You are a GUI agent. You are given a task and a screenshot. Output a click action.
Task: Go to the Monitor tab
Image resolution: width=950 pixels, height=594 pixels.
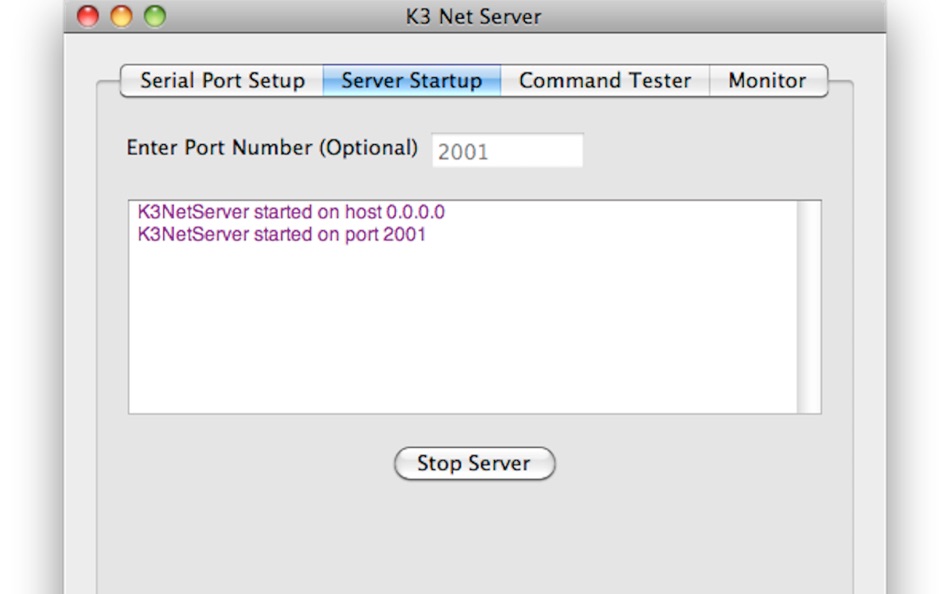pyautogui.click(x=768, y=81)
